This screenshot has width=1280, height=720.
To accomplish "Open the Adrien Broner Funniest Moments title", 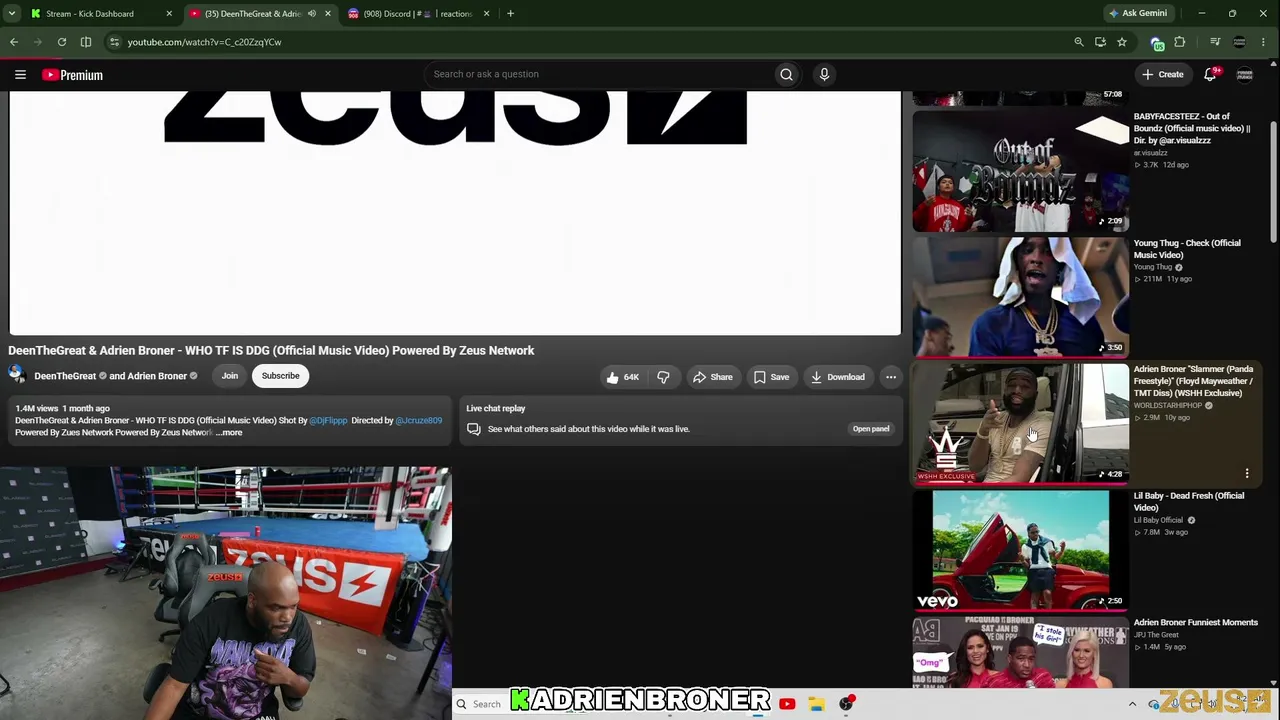I will [x=1195, y=623].
